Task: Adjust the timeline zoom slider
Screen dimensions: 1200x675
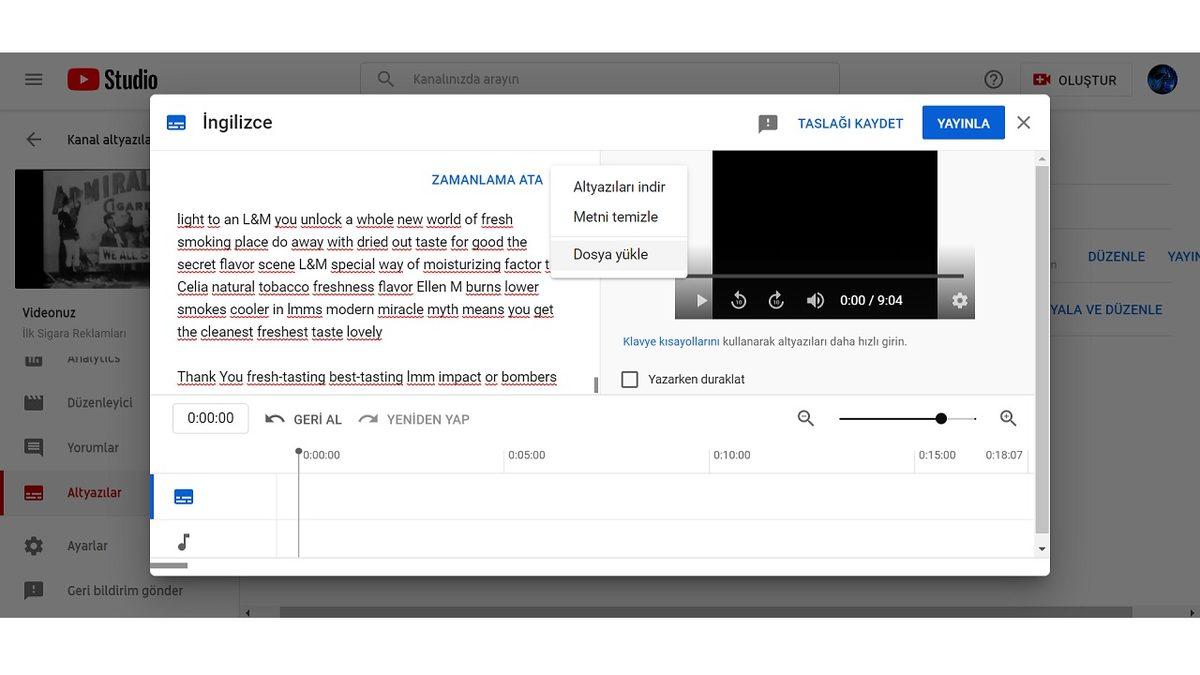Action: click(x=941, y=418)
